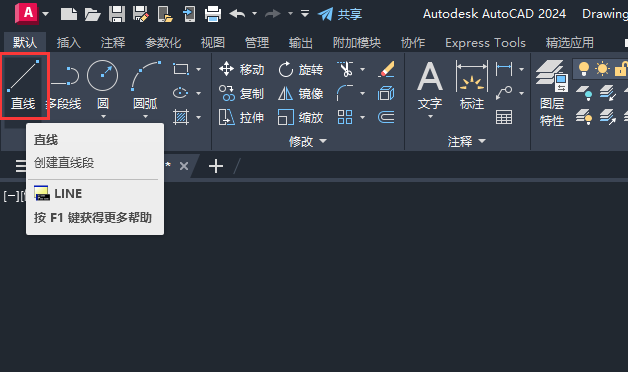Viewport: 628px width, 372px height.
Task: Open from Web & Mobile icon
Action: (165, 14)
